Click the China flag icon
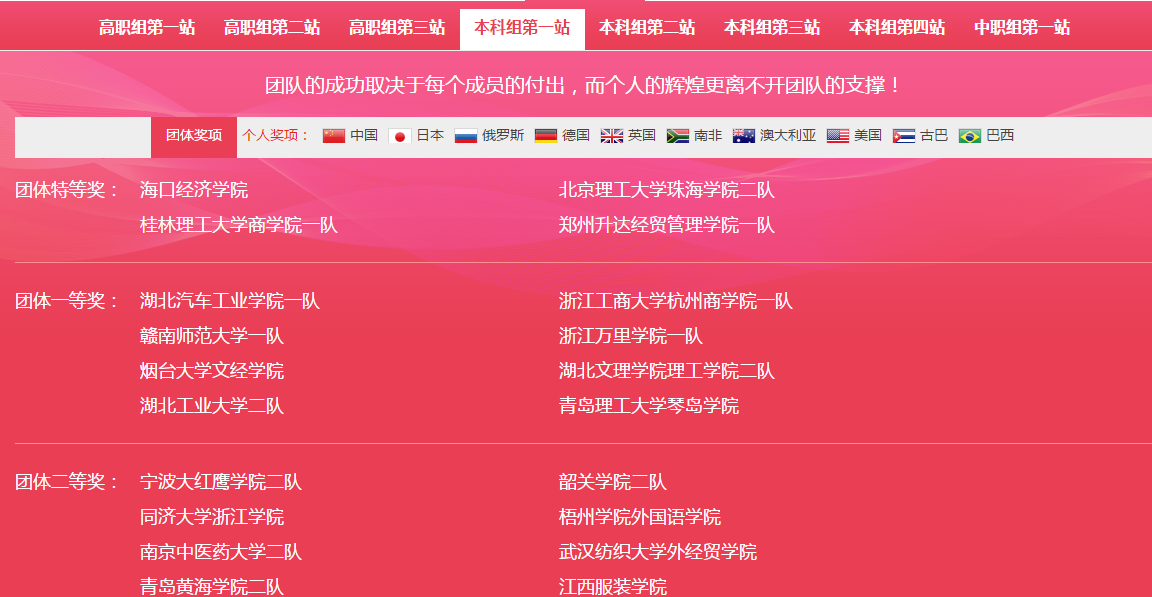Screen dimensions: 1152x597 tap(334, 136)
